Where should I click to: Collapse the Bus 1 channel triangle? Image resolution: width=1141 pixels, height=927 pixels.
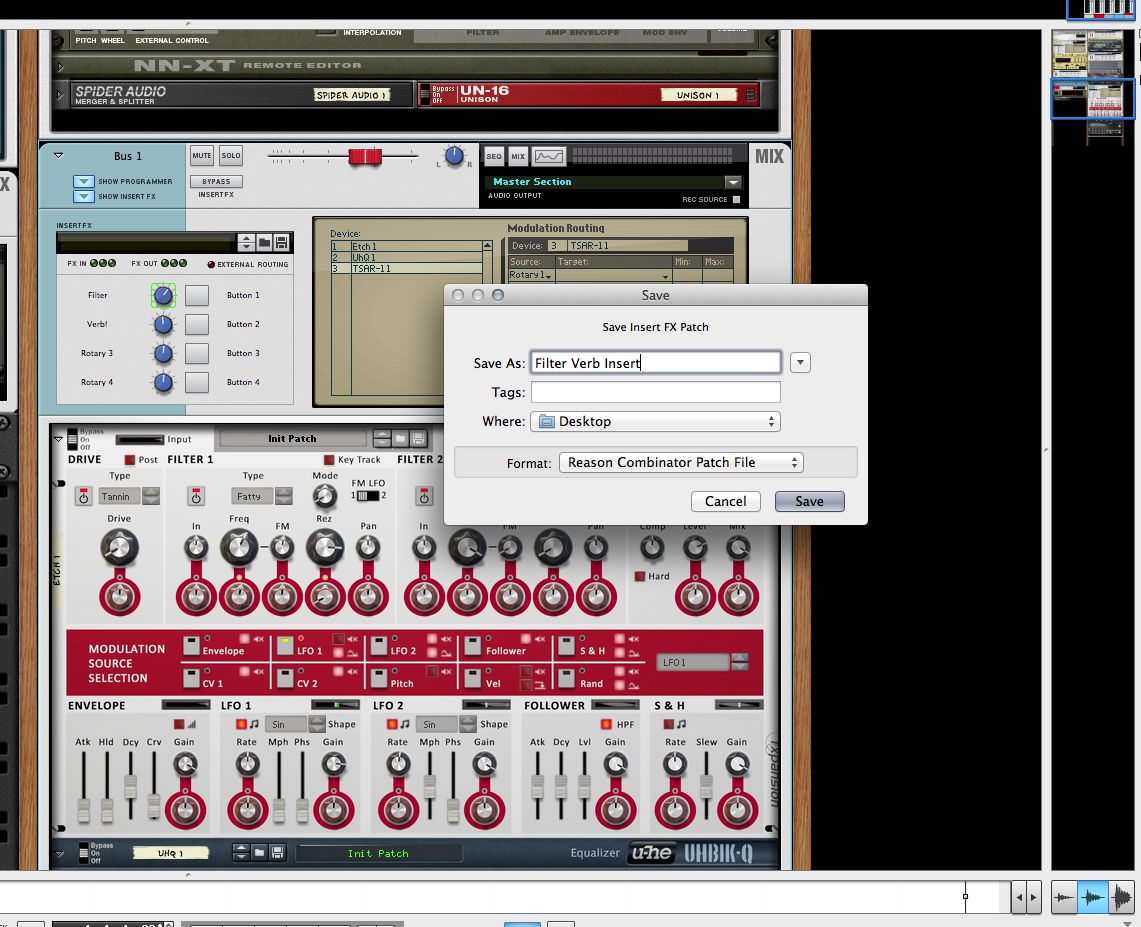coord(58,156)
